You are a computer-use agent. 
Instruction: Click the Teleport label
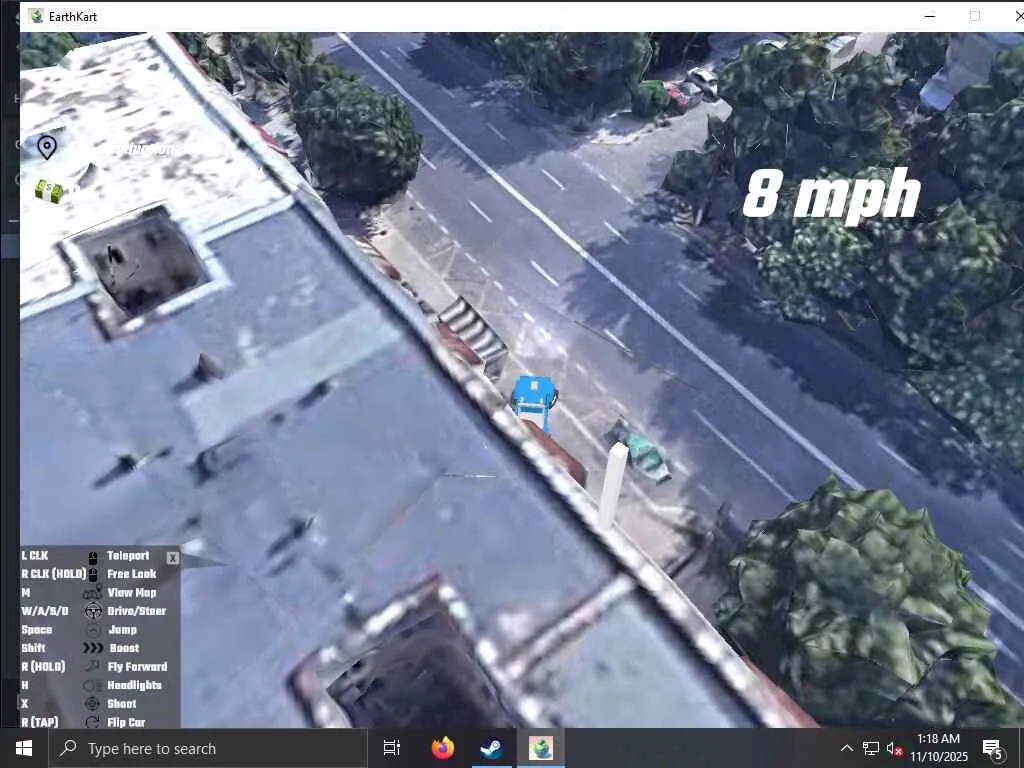pyautogui.click(x=128, y=556)
